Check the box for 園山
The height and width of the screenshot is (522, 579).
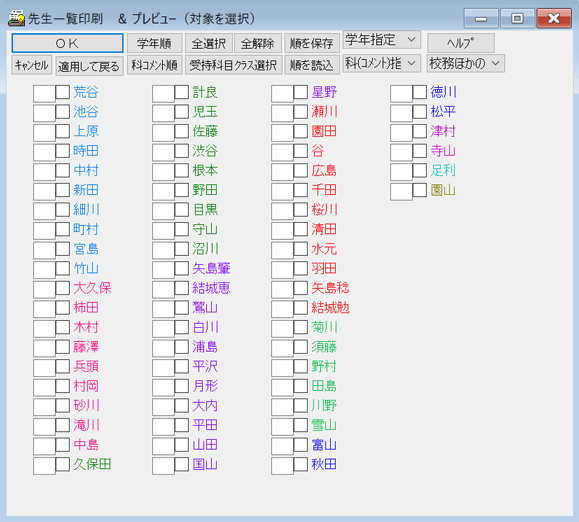pyautogui.click(x=419, y=190)
